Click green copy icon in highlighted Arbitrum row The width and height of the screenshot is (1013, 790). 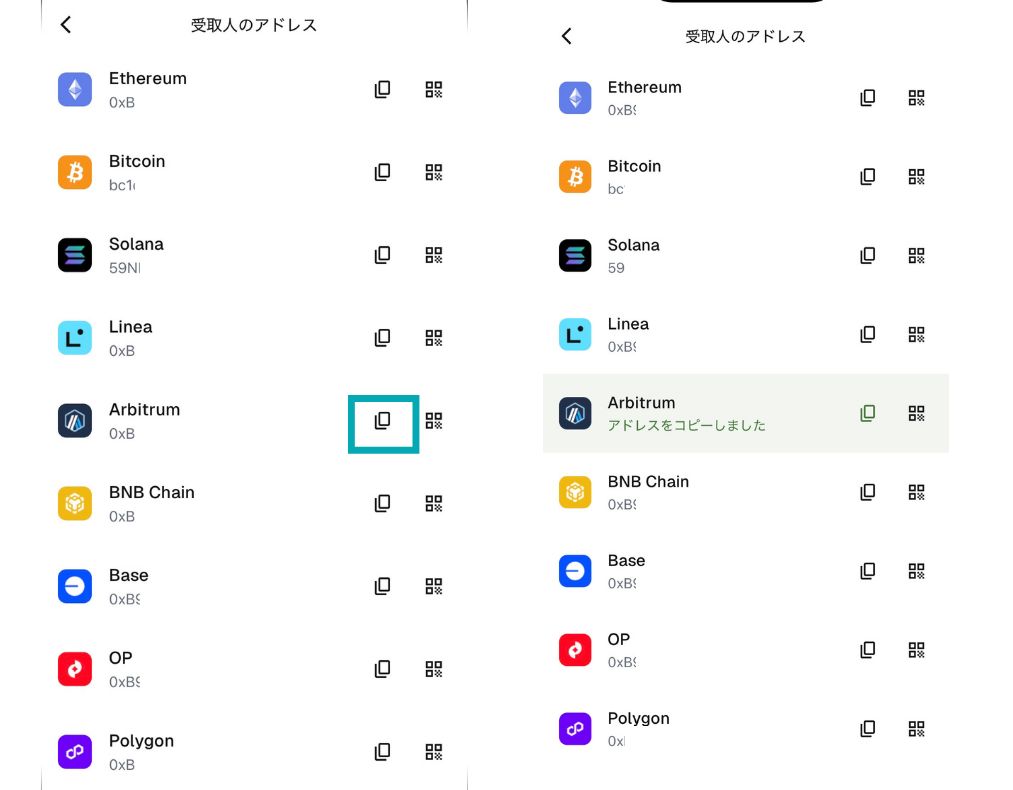pos(868,413)
